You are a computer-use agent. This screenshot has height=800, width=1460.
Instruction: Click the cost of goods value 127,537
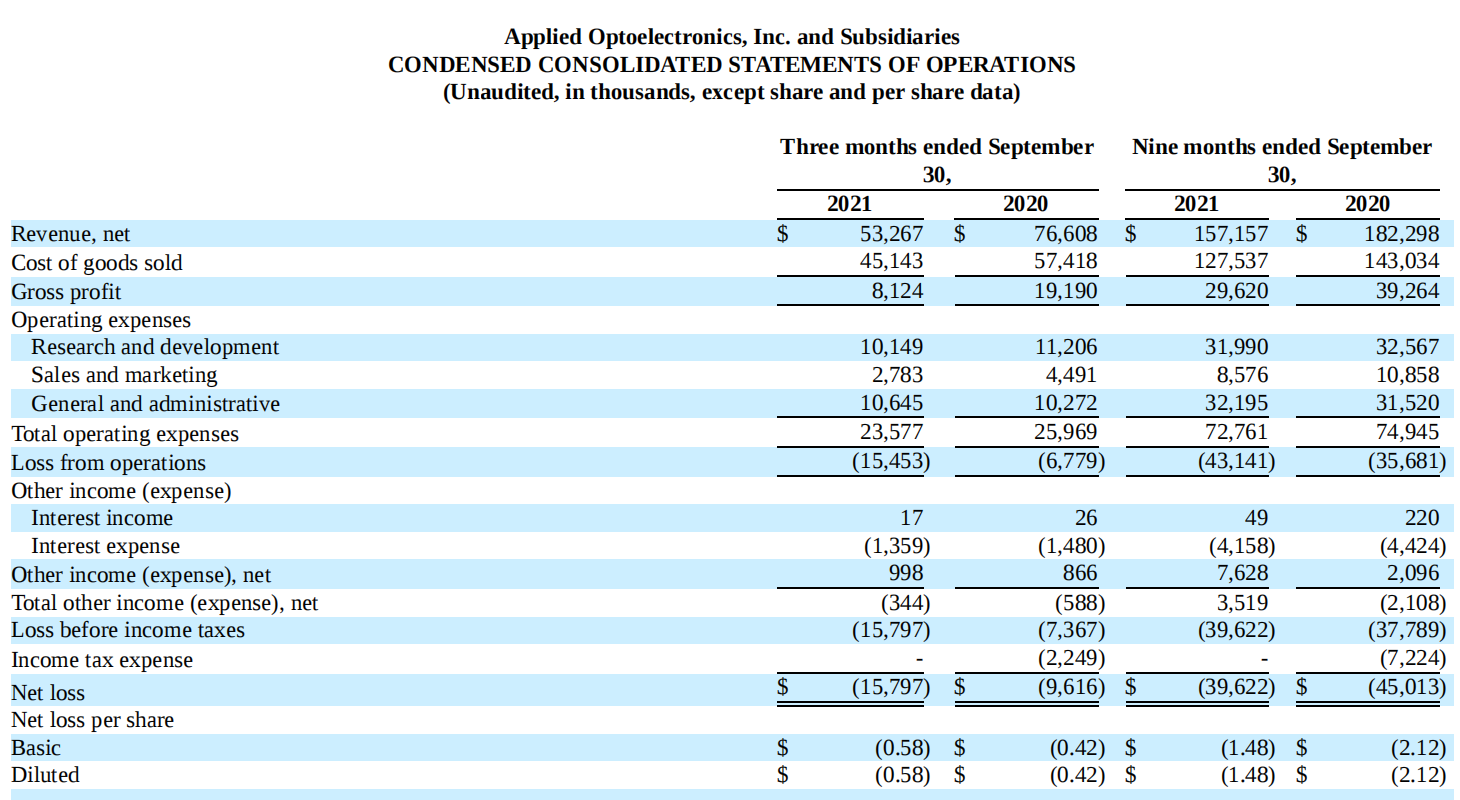tap(1231, 261)
